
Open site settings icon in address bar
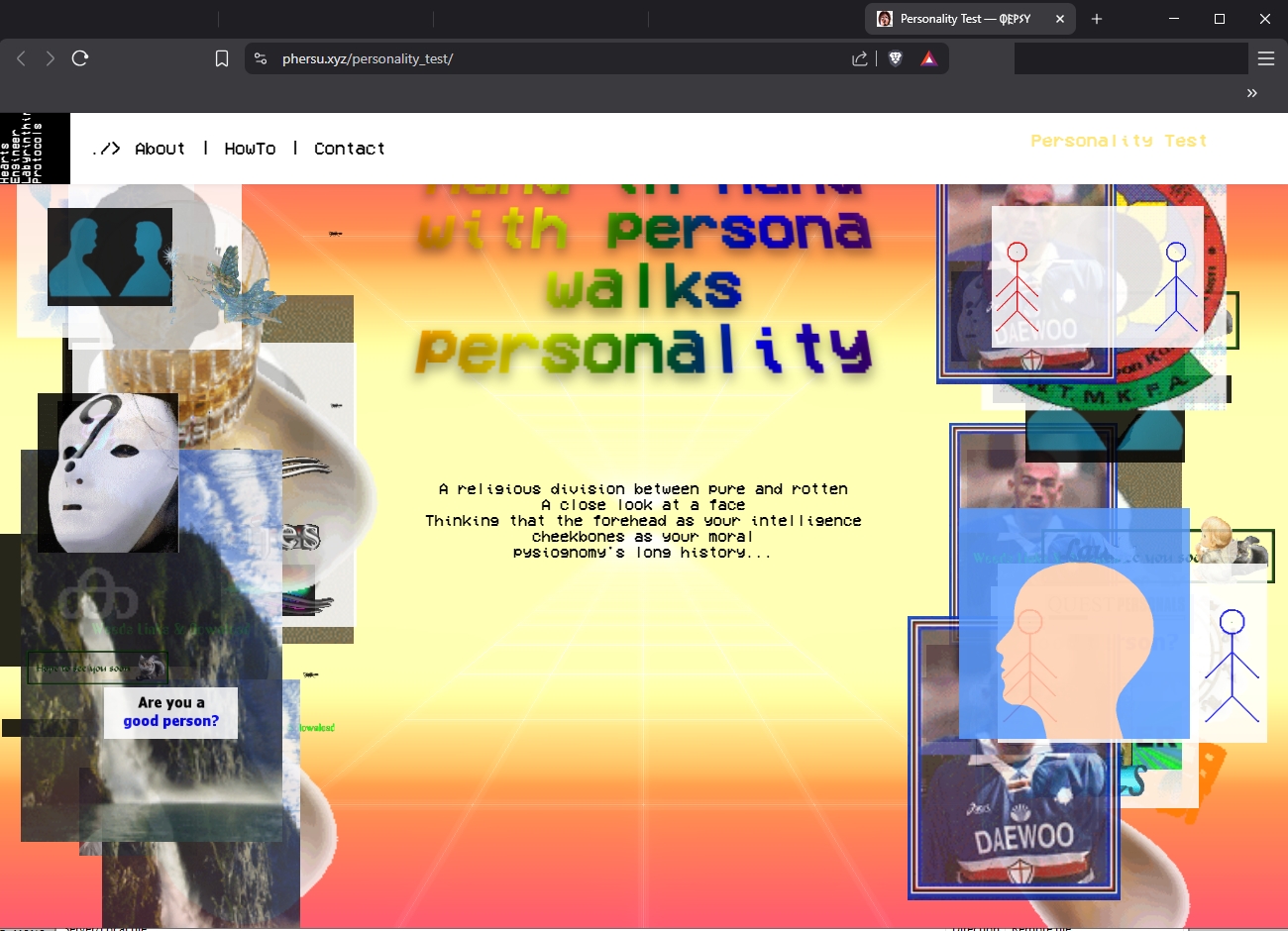(x=261, y=58)
